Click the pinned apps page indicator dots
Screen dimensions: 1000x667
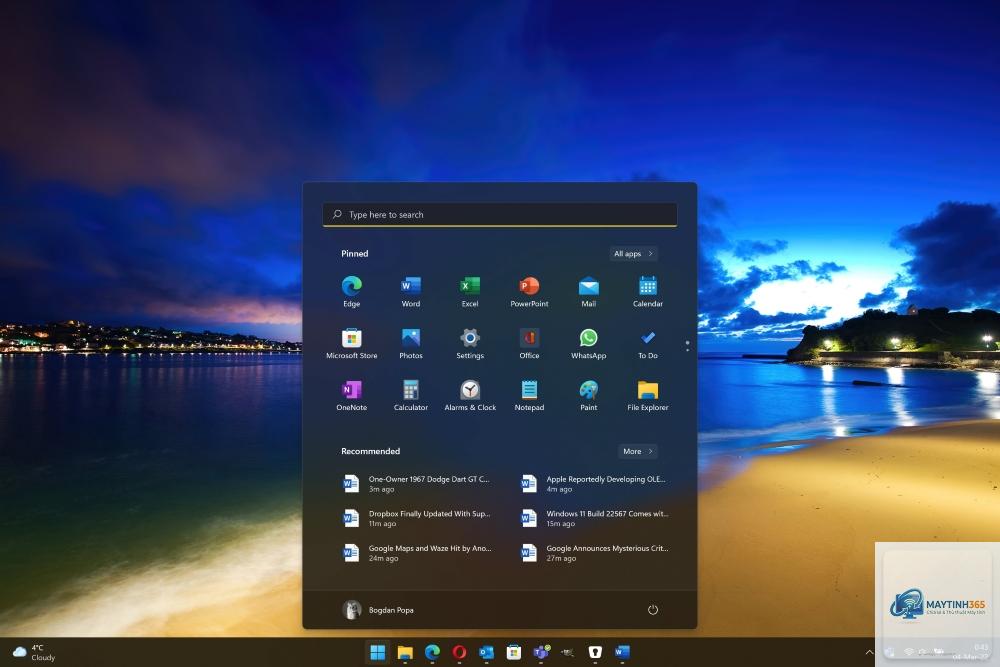pos(687,346)
